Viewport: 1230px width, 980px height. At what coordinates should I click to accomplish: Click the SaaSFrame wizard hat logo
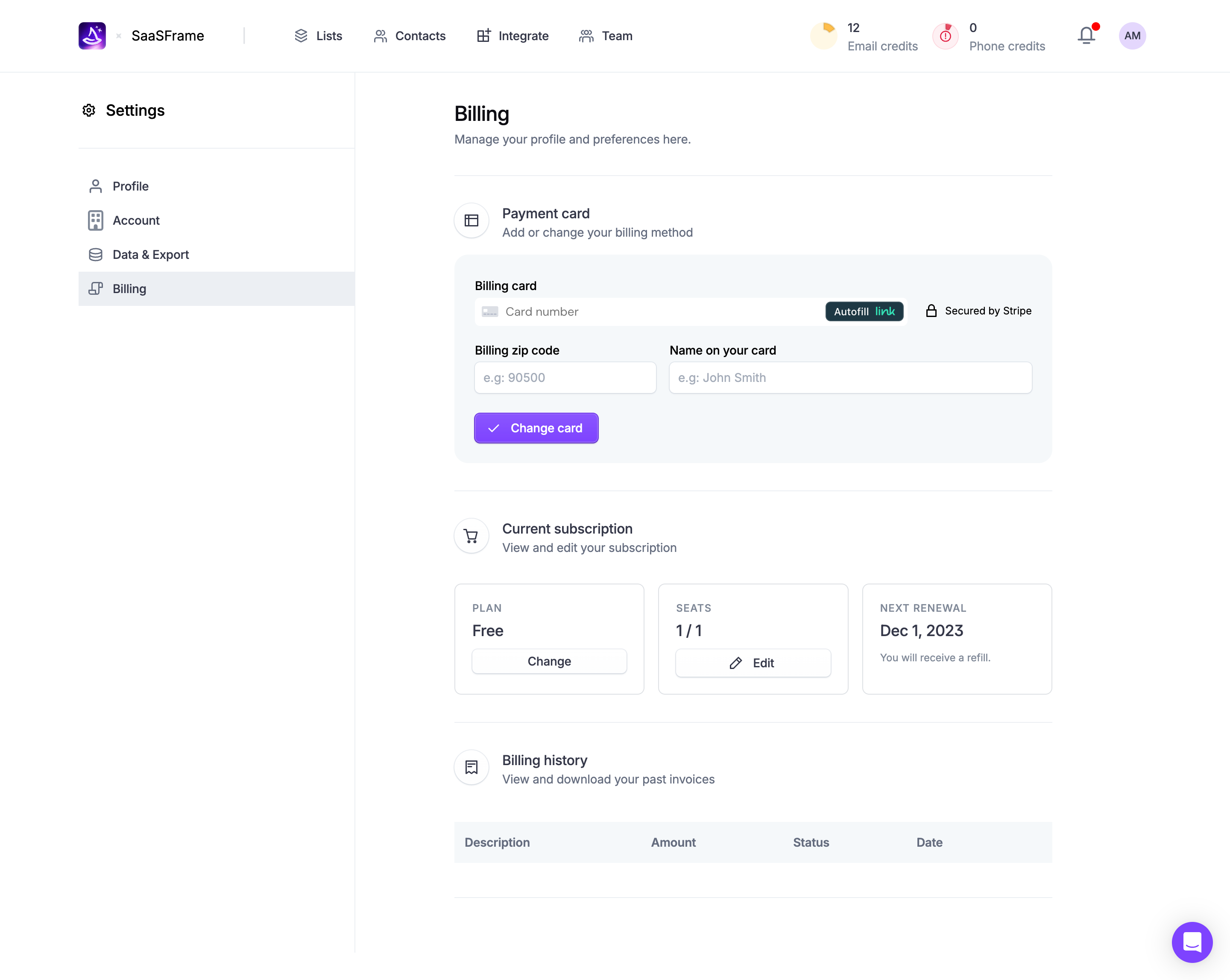92,35
